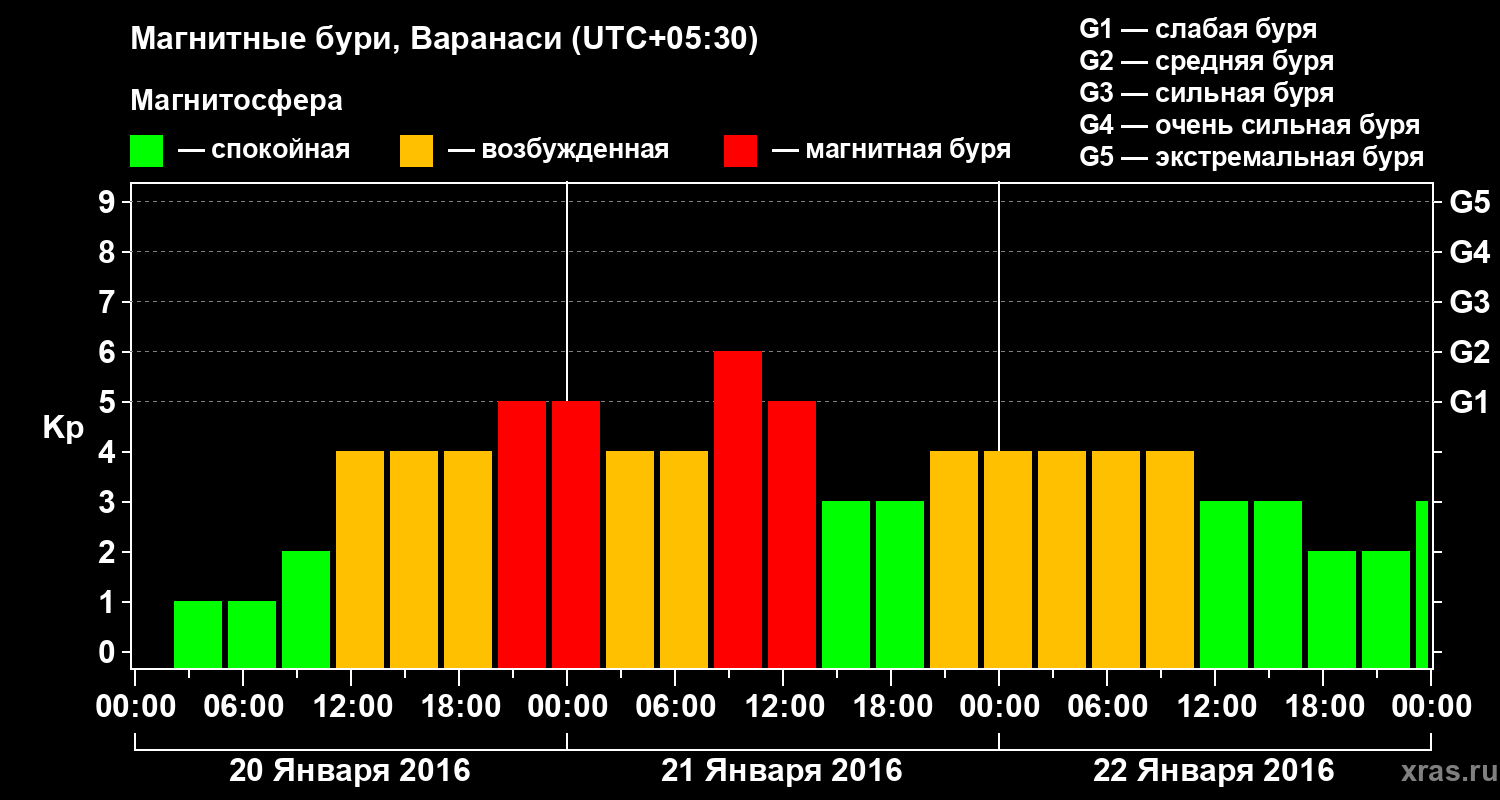Click the 'G5' label on the right axis
1500x800 pixels.
1469,202
